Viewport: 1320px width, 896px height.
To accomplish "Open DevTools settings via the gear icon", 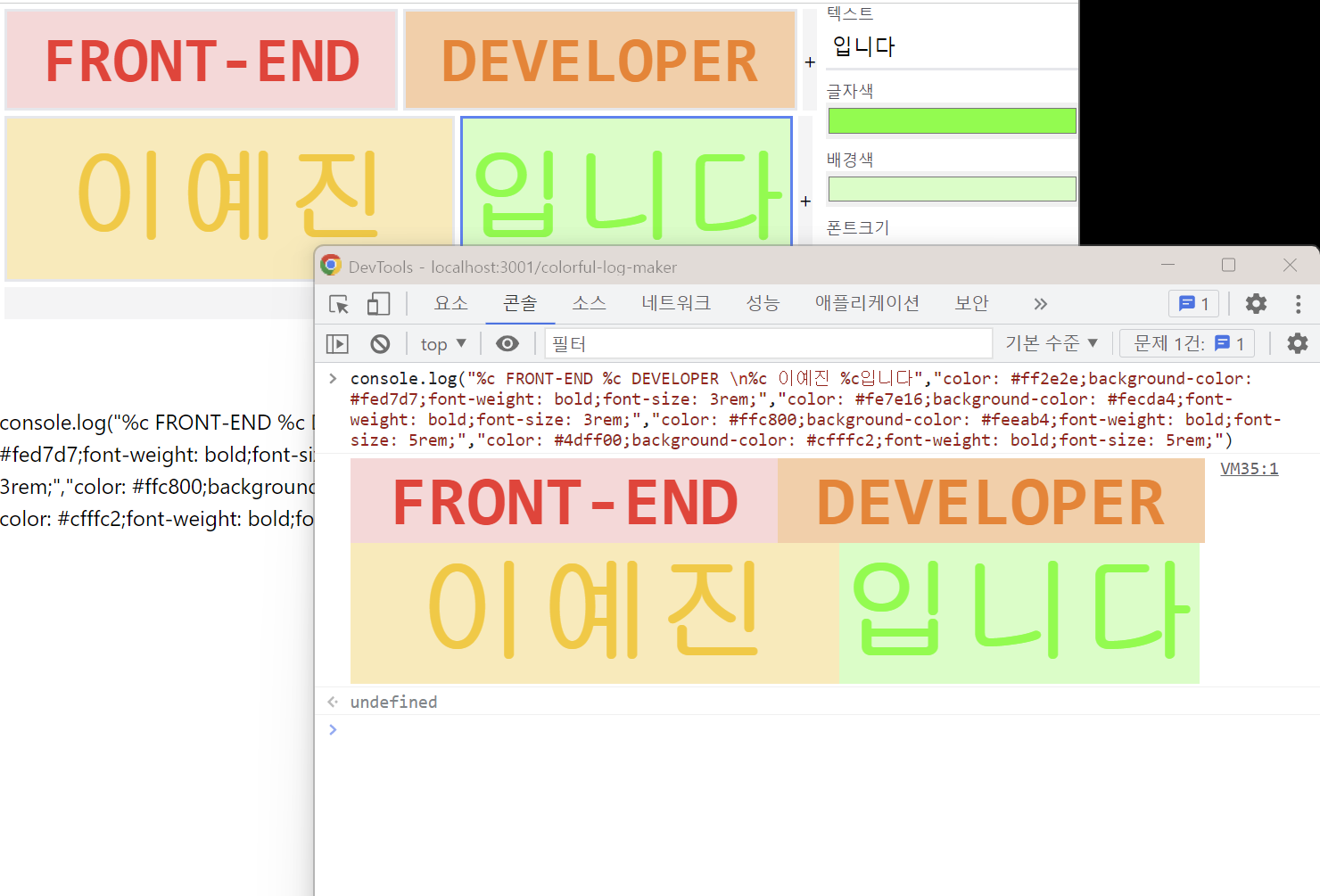I will pos(1256,303).
